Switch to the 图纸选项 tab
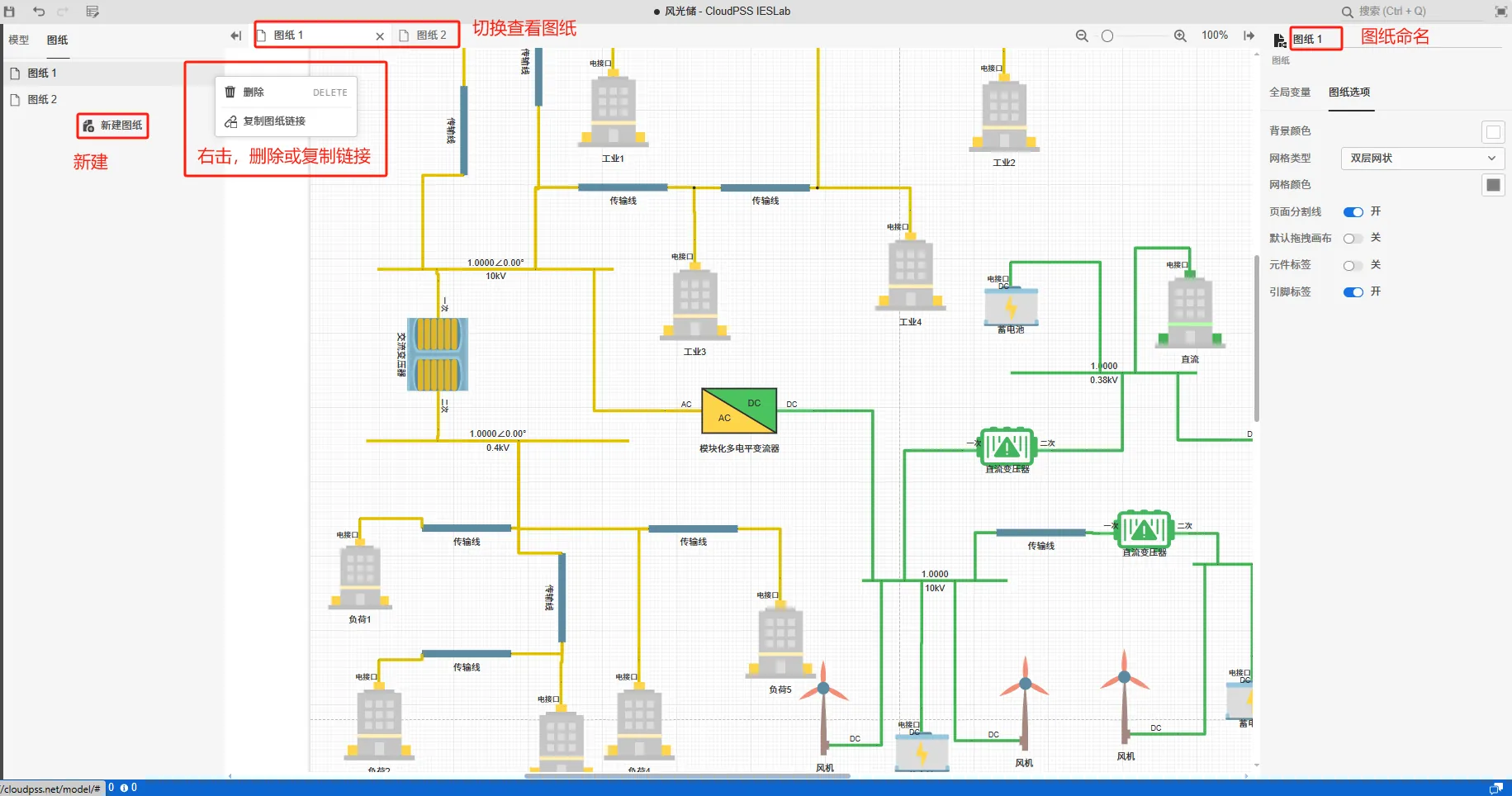This screenshot has width=1512, height=796. coord(1349,92)
